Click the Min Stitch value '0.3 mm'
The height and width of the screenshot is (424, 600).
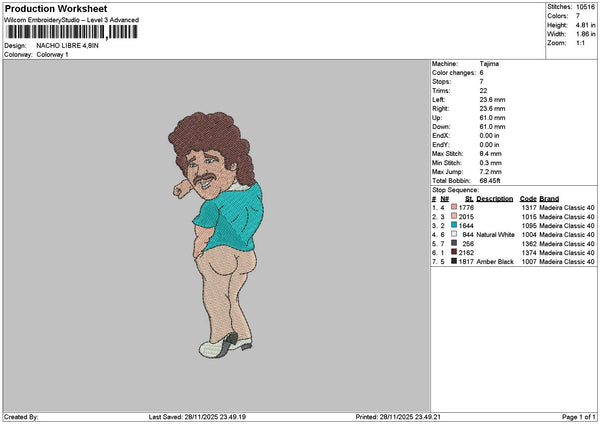(x=491, y=163)
